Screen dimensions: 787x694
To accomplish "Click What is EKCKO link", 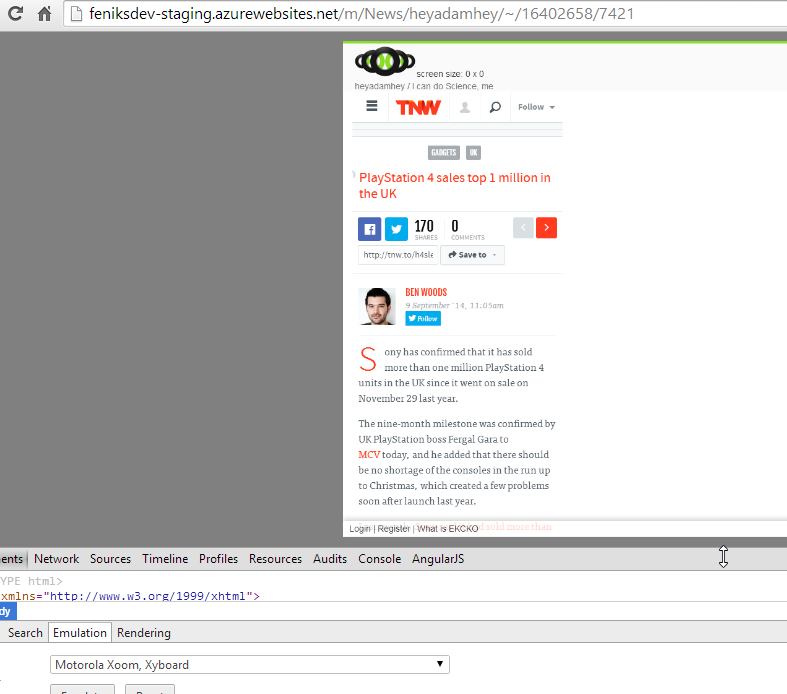I will (448, 529).
